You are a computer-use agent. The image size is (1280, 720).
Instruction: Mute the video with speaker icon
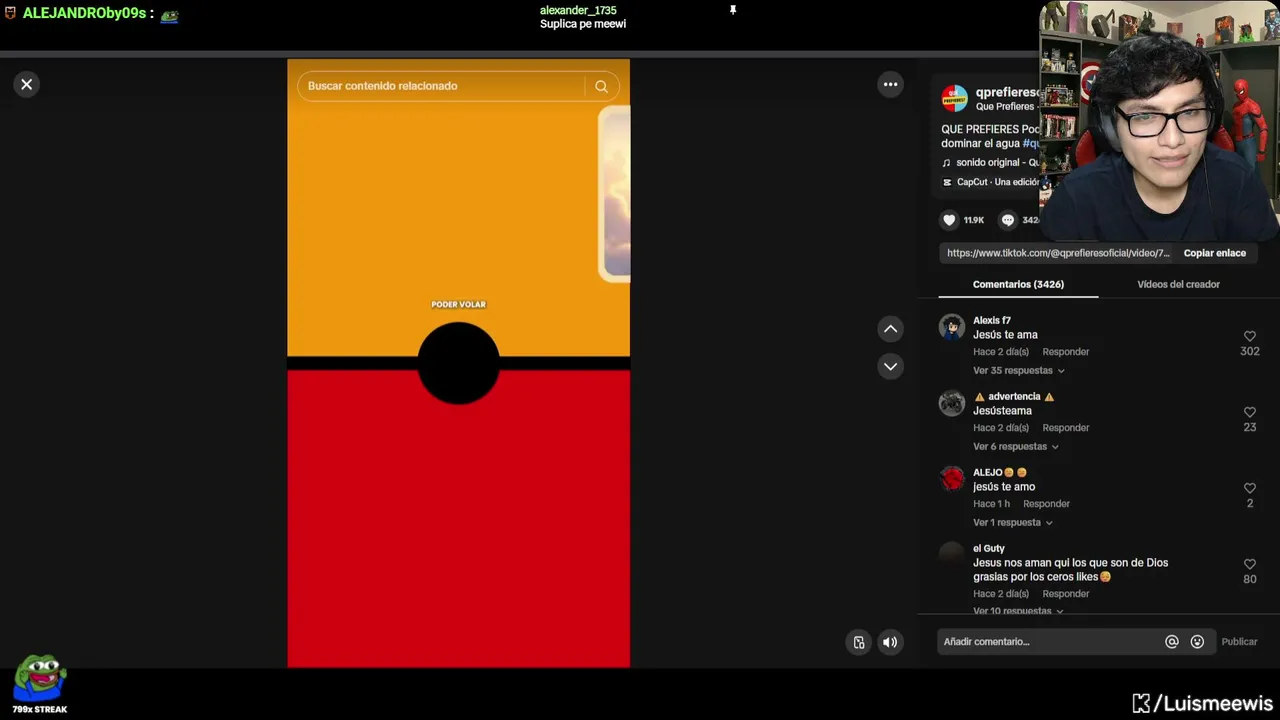(x=890, y=642)
